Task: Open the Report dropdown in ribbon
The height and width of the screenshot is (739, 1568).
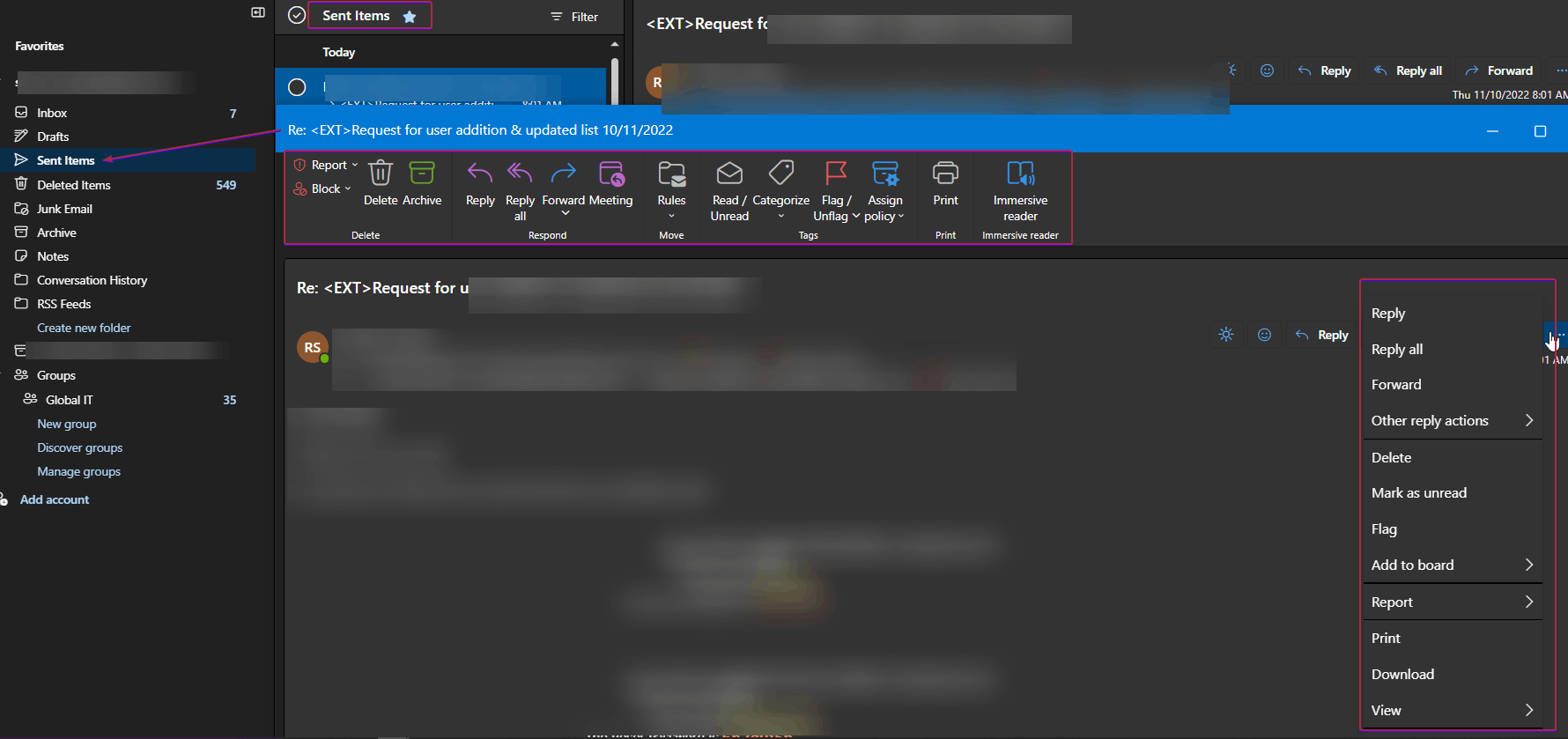Action: 325,165
